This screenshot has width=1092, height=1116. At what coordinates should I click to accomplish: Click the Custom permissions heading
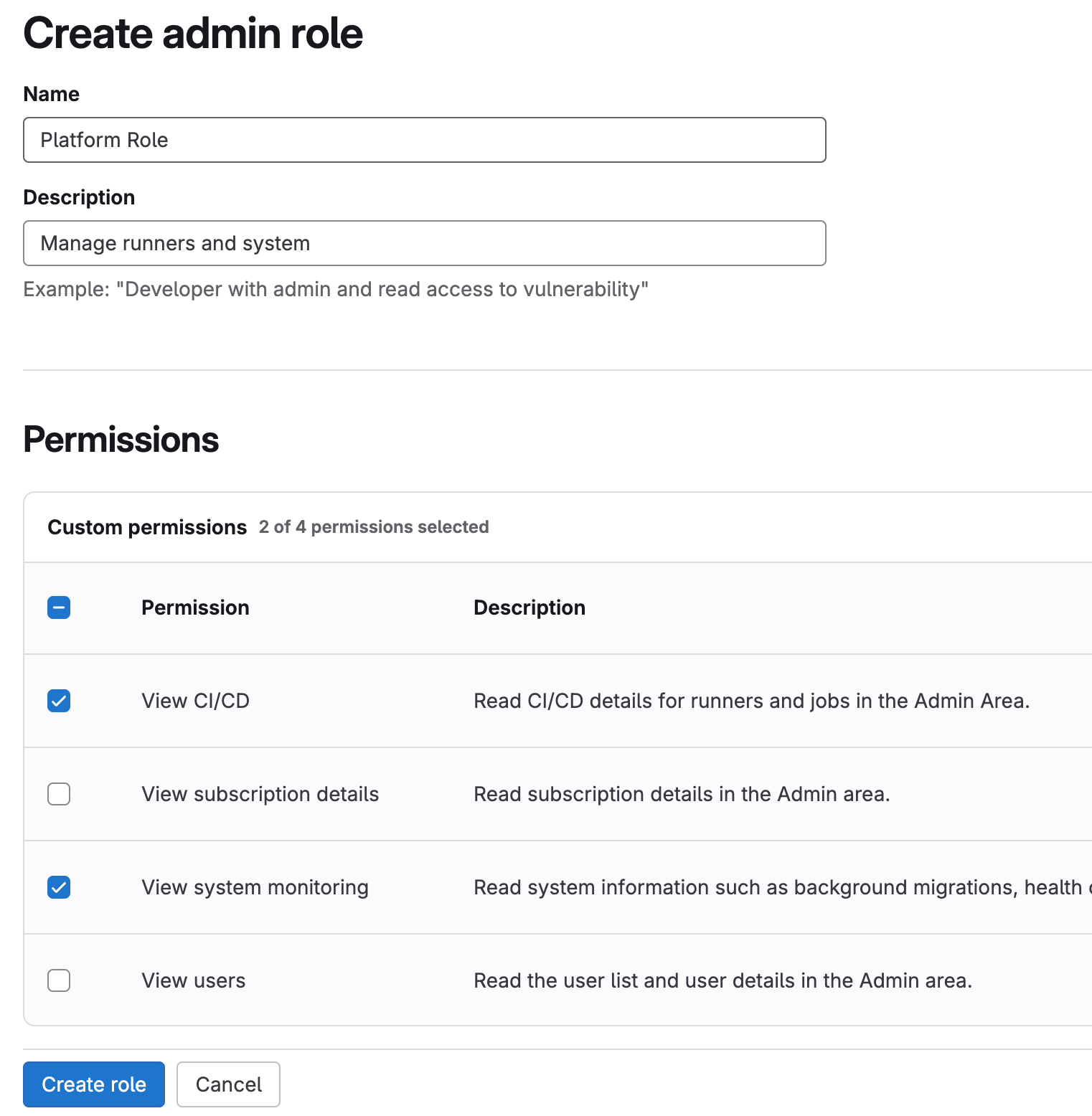147,527
